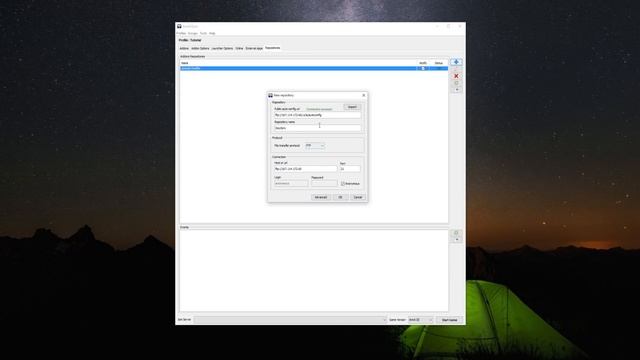Confirm the new repository with OK

pyautogui.click(x=340, y=197)
